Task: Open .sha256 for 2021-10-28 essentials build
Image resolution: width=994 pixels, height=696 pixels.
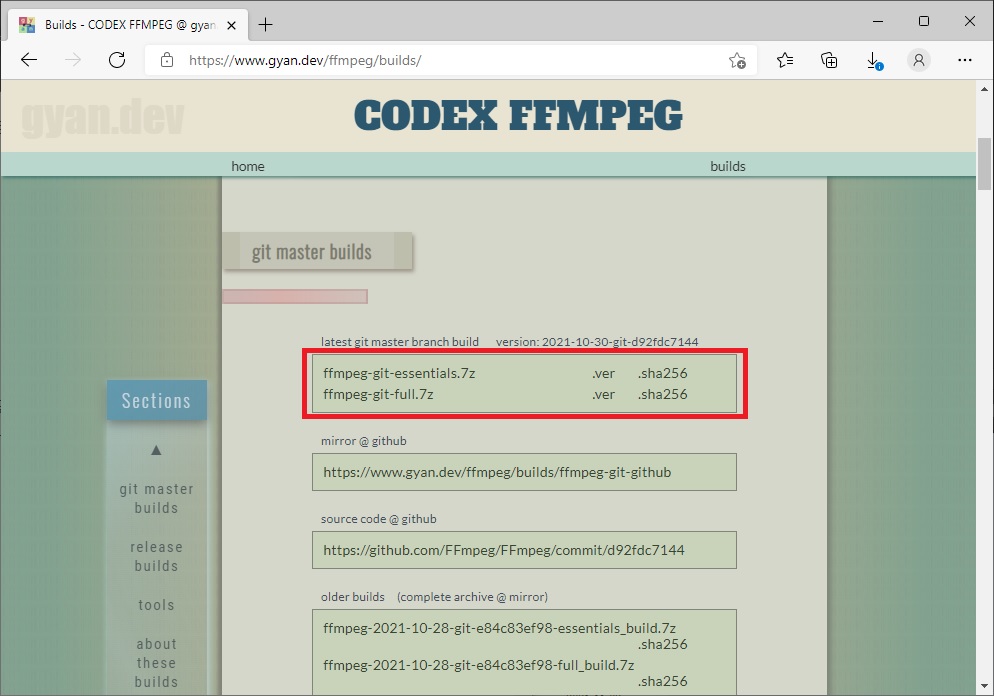Action: tap(662, 645)
